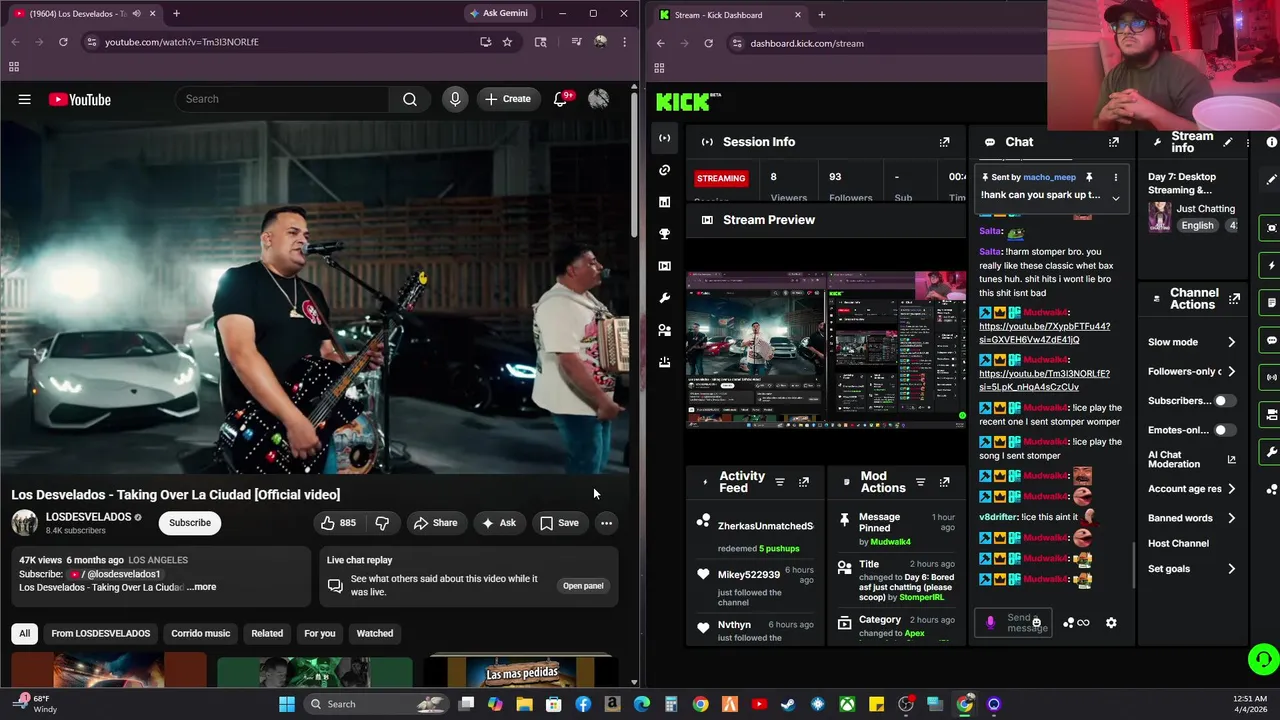Pop out the Mod Actions panel
Screen dimensions: 1280x720
(944, 482)
